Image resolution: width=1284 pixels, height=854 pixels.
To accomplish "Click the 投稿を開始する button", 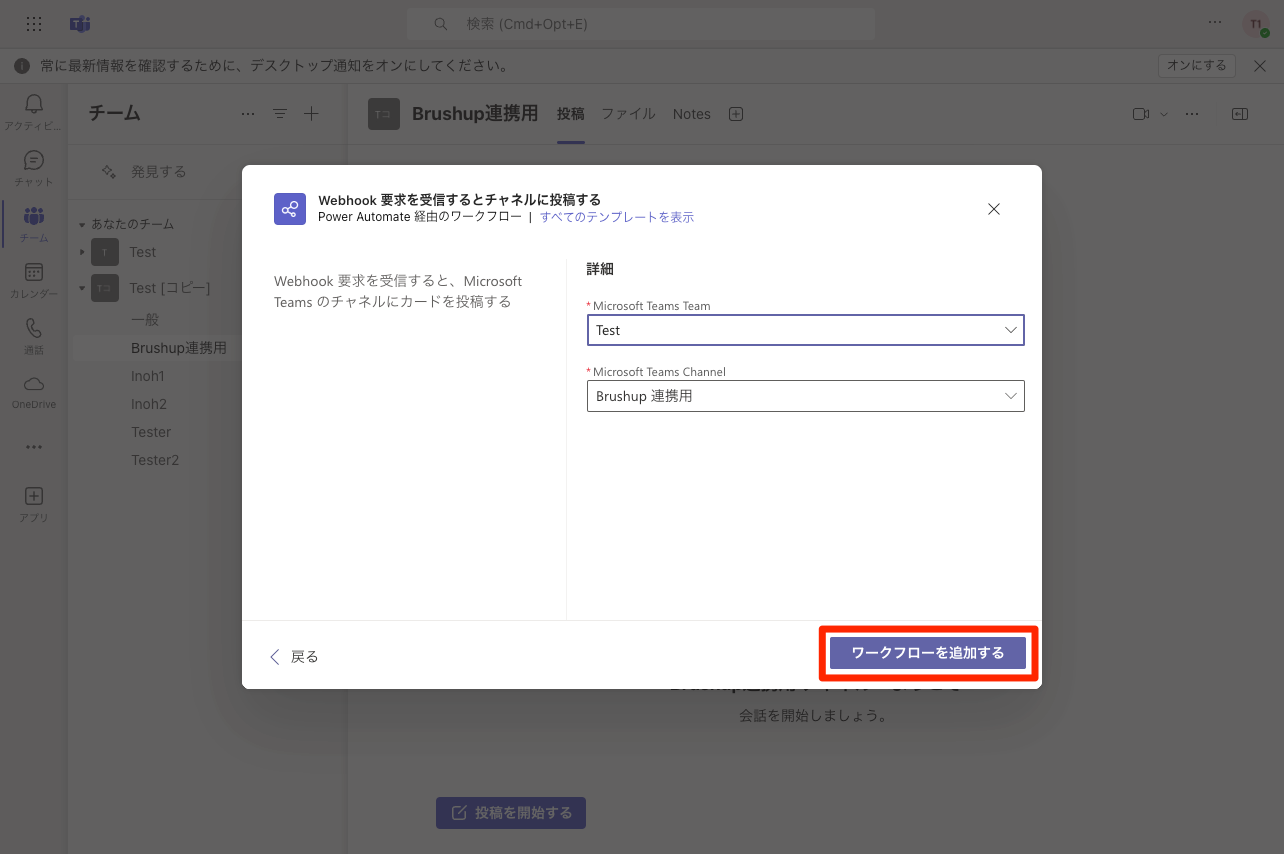I will point(511,813).
